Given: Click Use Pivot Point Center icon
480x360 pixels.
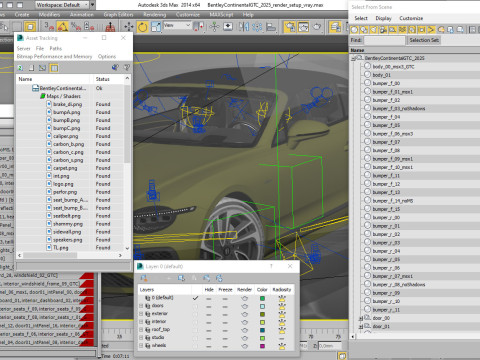Looking at the screenshot, I should [x=199, y=27].
